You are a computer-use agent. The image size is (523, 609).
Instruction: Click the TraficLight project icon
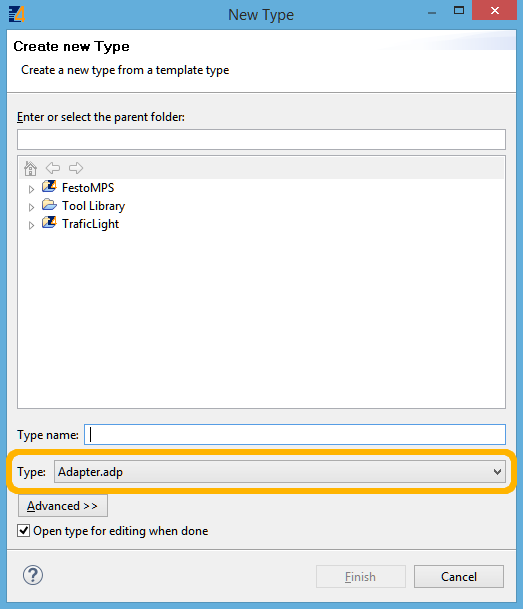(x=49, y=223)
